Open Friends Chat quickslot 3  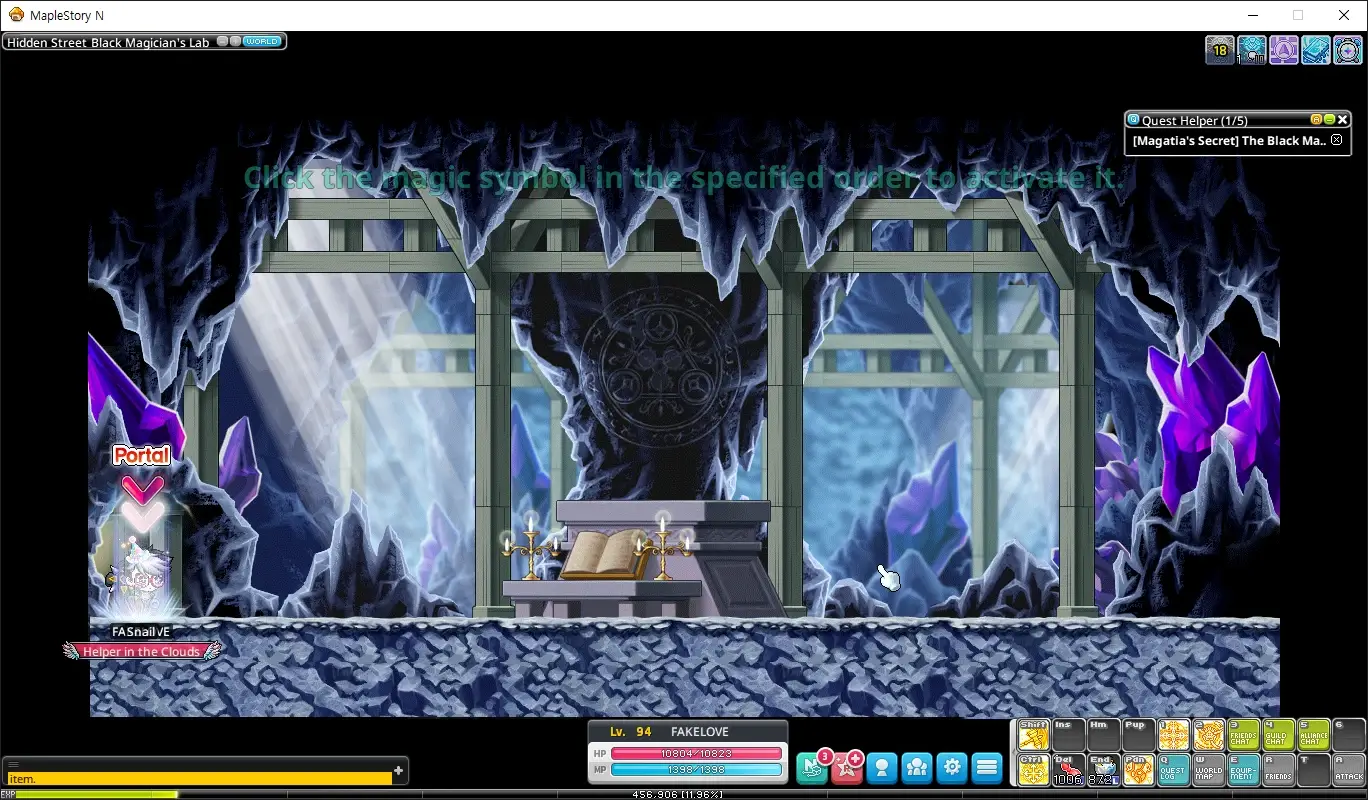pyautogui.click(x=1244, y=736)
